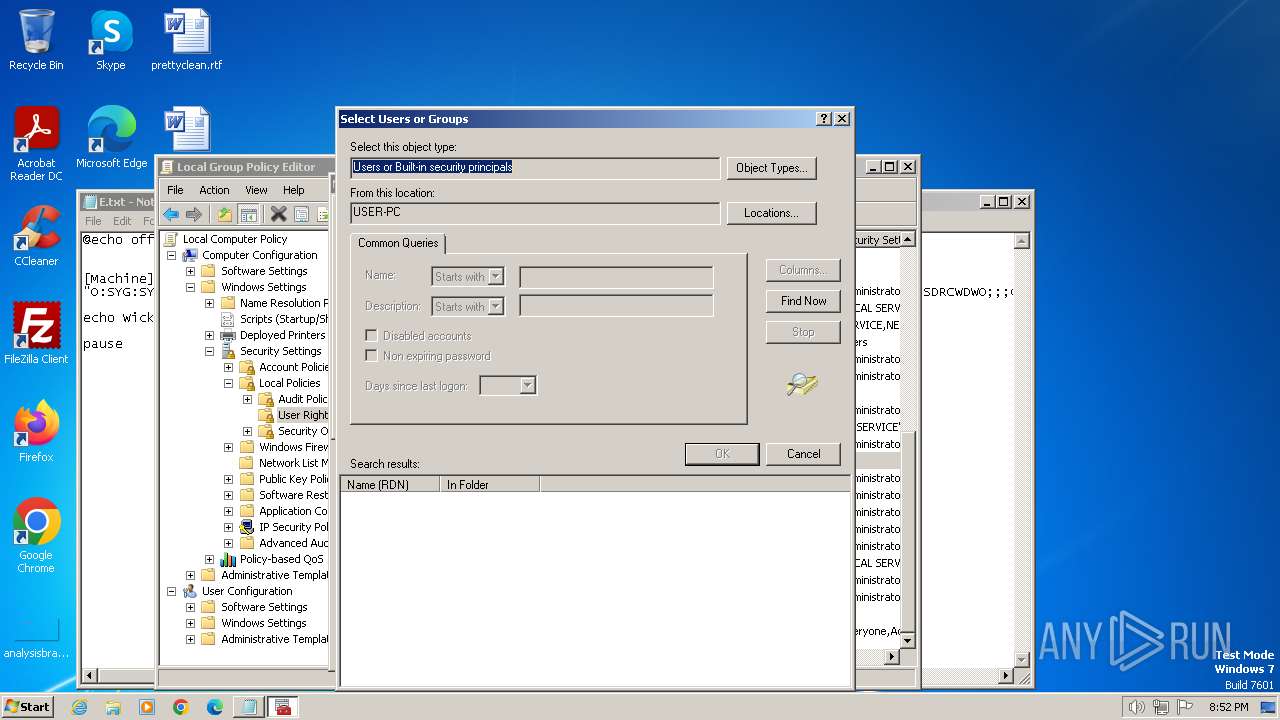Click Description query text field
Screen dimensions: 1280x720
pyautogui.click(x=616, y=307)
